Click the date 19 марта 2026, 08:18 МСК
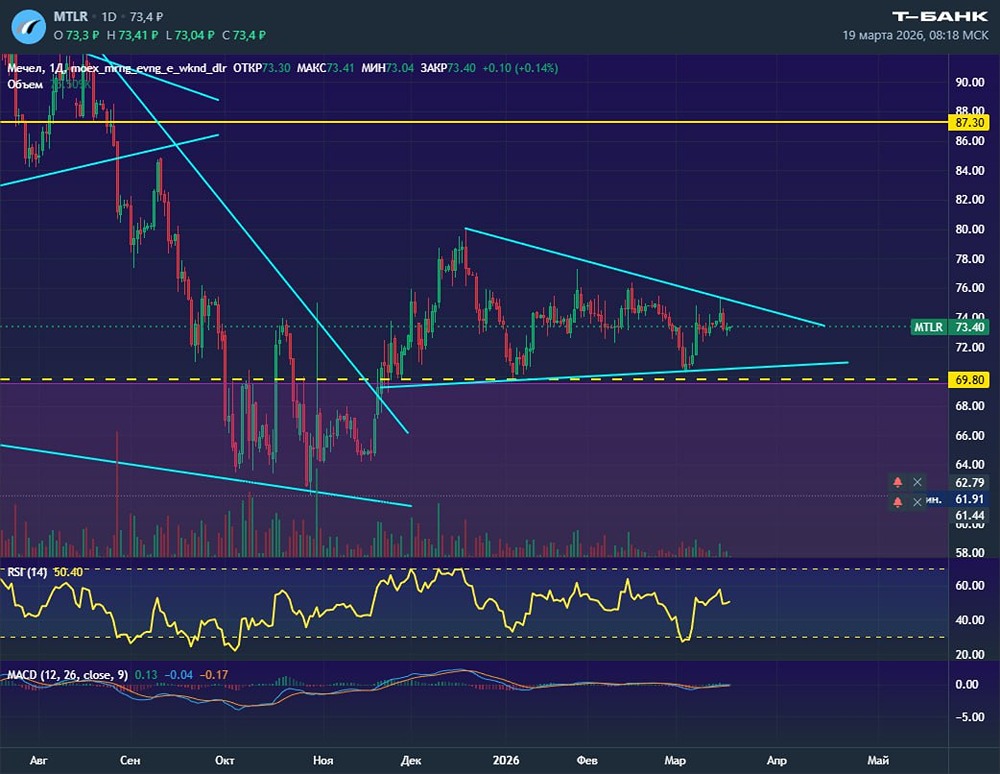 915,35
